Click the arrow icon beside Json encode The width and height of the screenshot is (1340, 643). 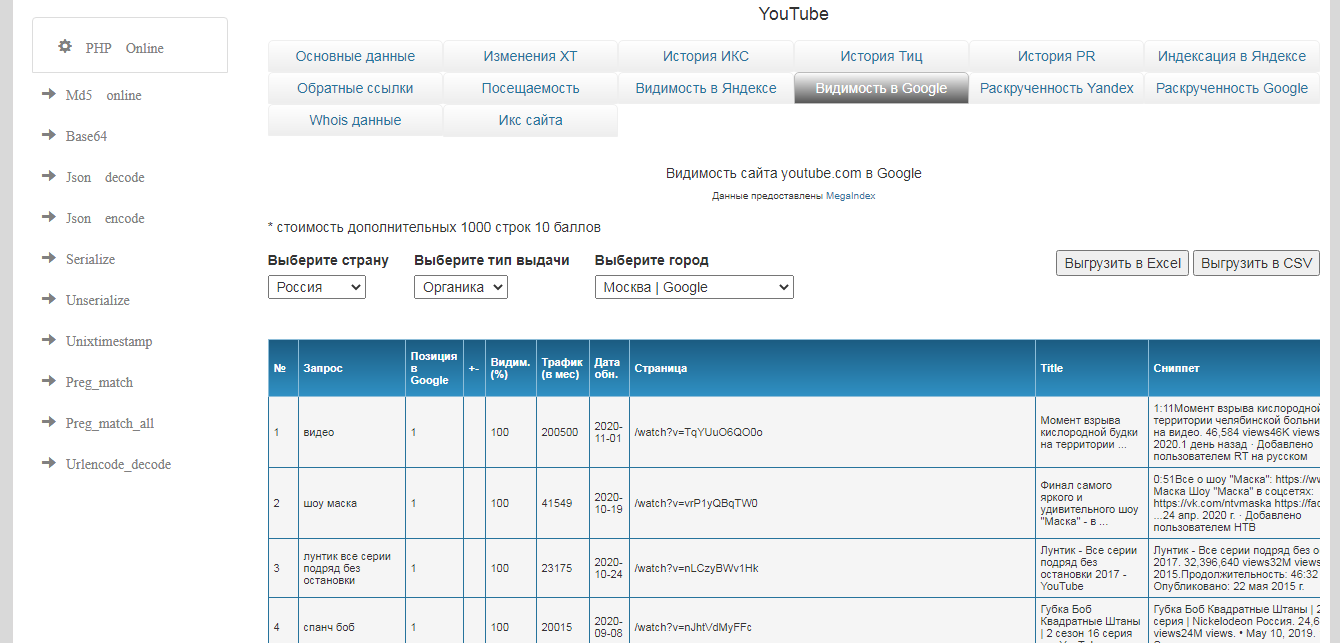[x=48, y=217]
